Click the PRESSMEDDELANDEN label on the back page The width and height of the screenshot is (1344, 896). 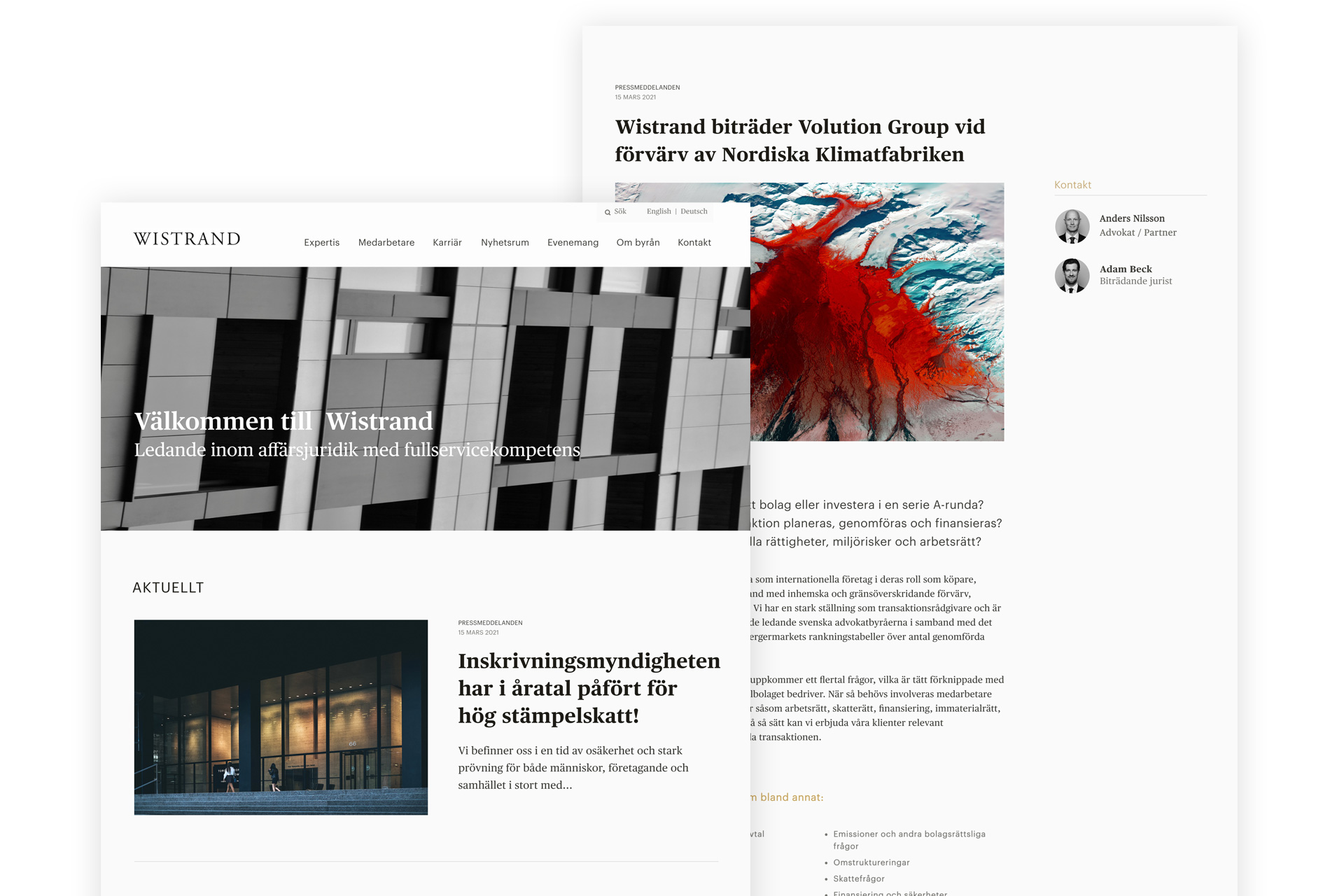(x=647, y=87)
